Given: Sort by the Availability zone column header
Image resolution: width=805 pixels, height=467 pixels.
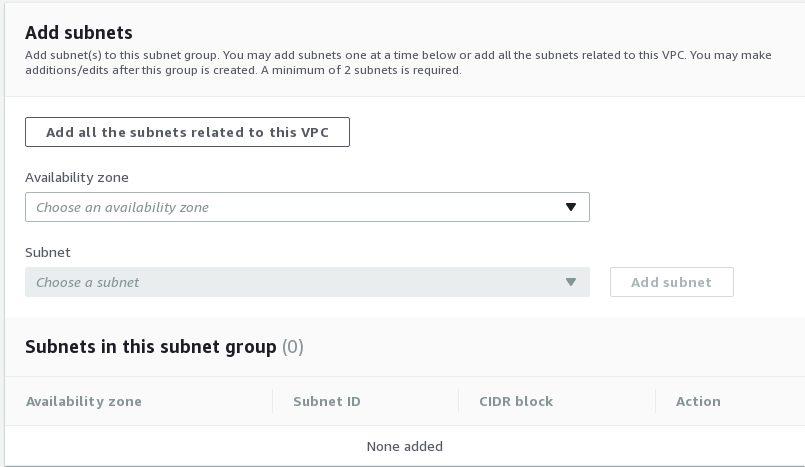Looking at the screenshot, I should (84, 401).
